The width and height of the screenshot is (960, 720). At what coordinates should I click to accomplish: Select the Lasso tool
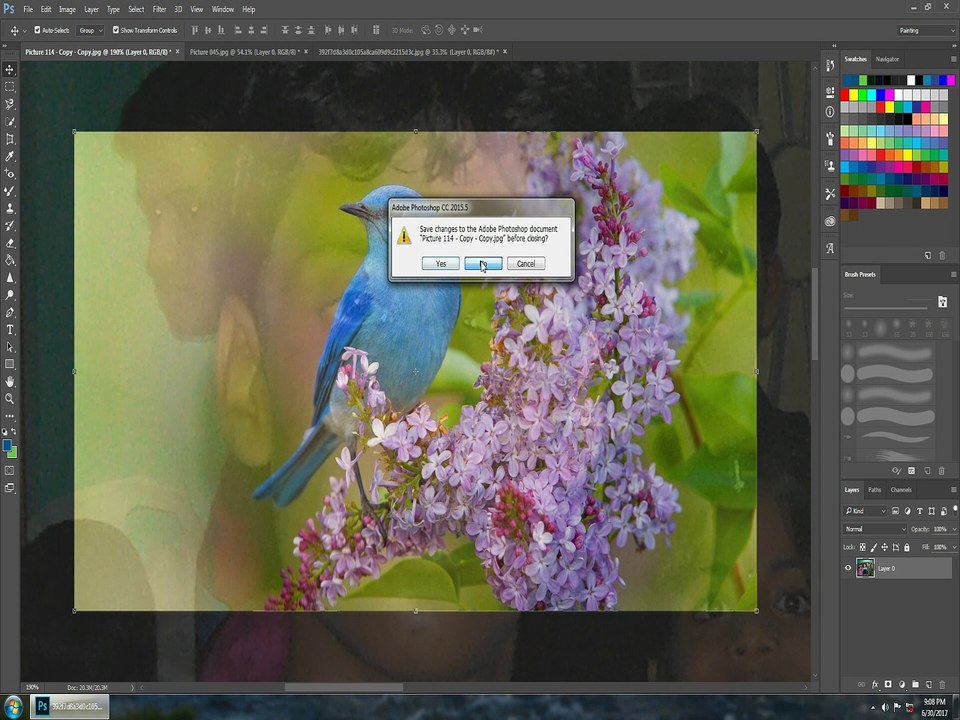10,104
